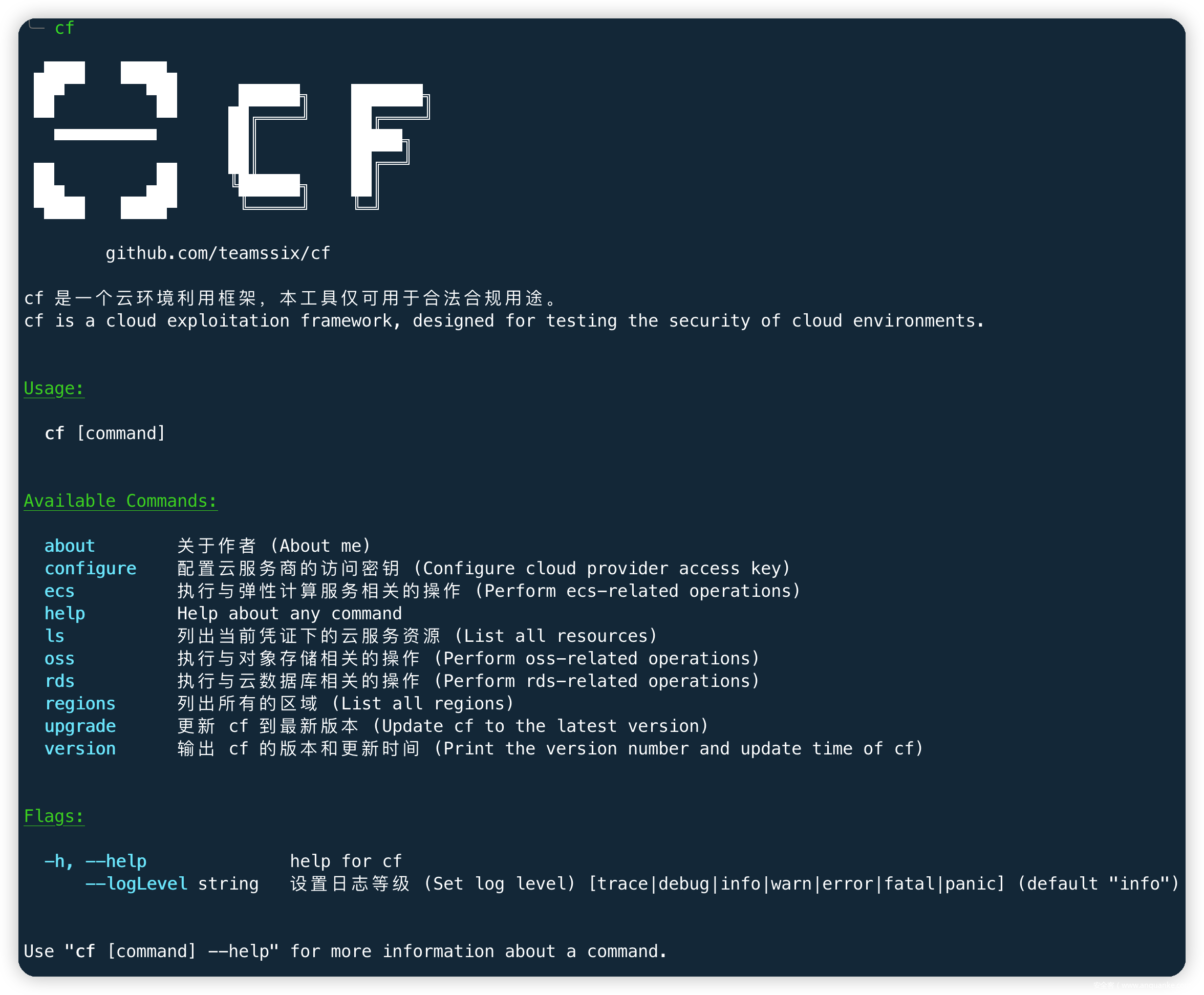The image size is (1204, 995).
Task: Click the regions command name
Action: coord(80,704)
